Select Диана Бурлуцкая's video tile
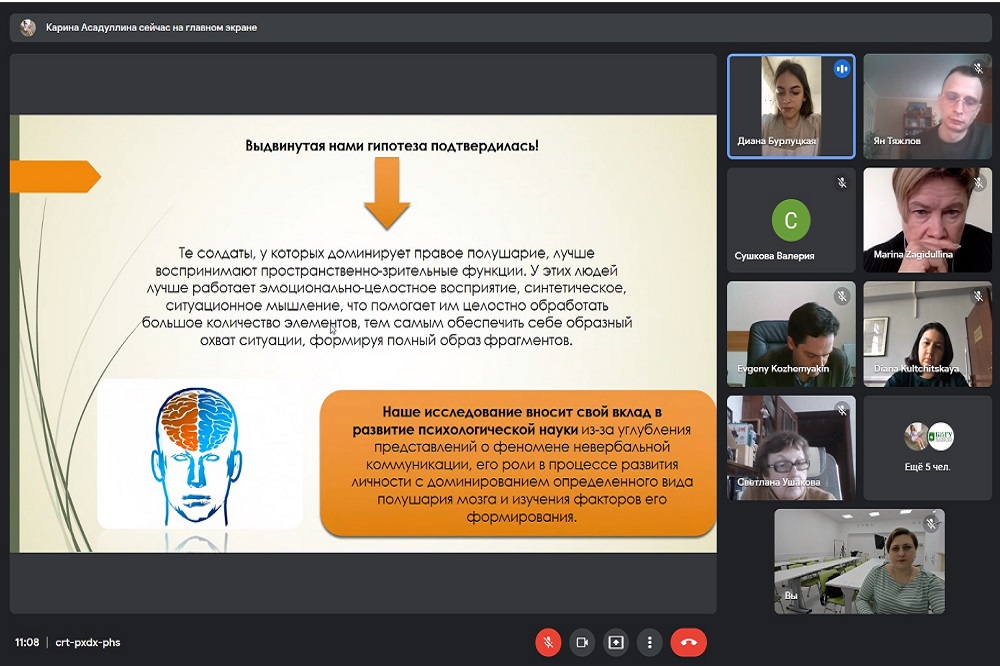The width and height of the screenshot is (1000, 666). (x=790, y=106)
